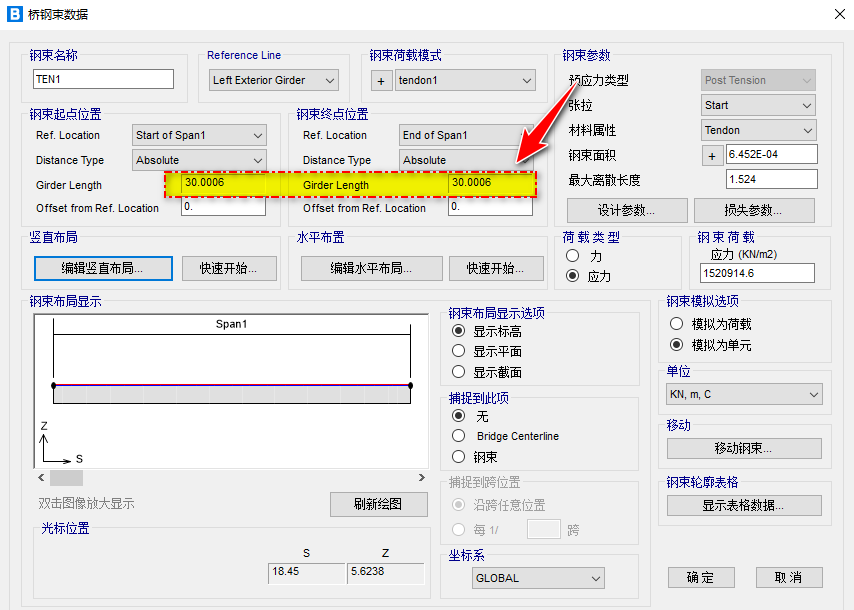Click the 应力 value field 1520914.6
Viewport: 854px width, 610px height.
tap(758, 273)
